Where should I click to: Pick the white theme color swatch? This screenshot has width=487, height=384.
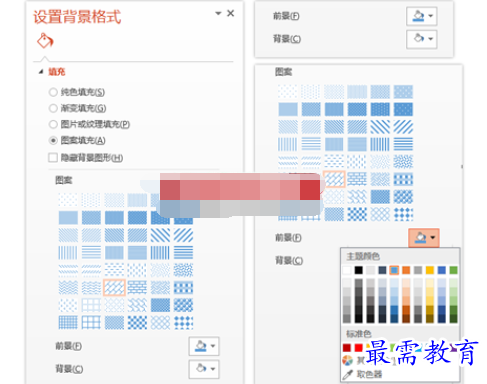pyautogui.click(x=347, y=270)
